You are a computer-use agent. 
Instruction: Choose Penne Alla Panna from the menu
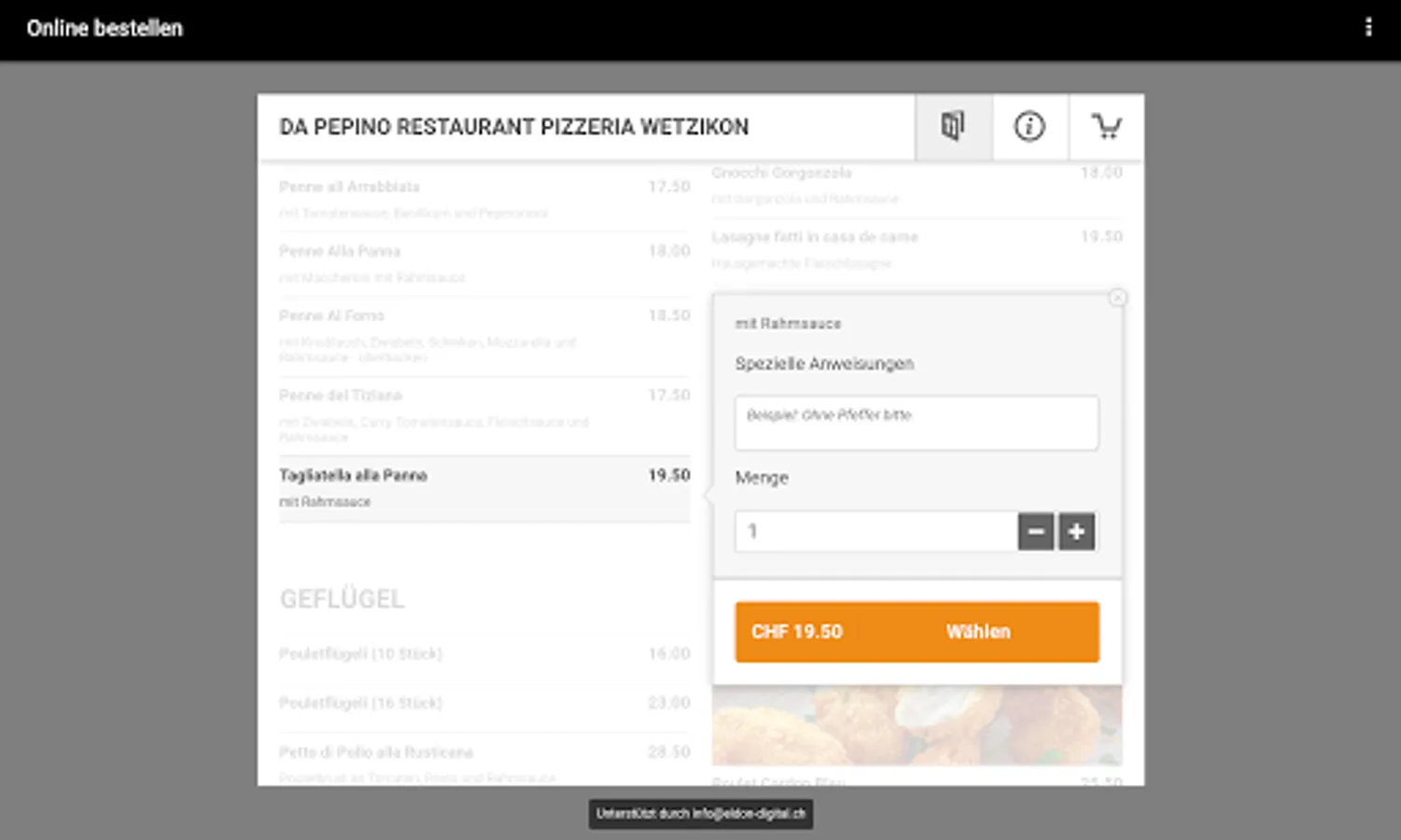pyautogui.click(x=483, y=262)
